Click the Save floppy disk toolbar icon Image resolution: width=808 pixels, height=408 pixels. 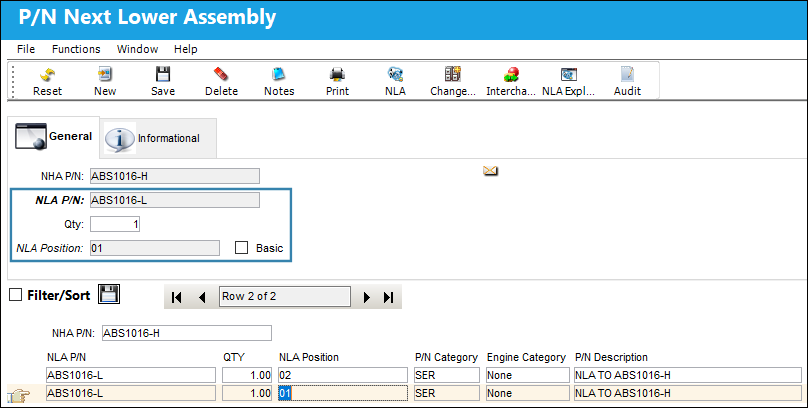[163, 75]
